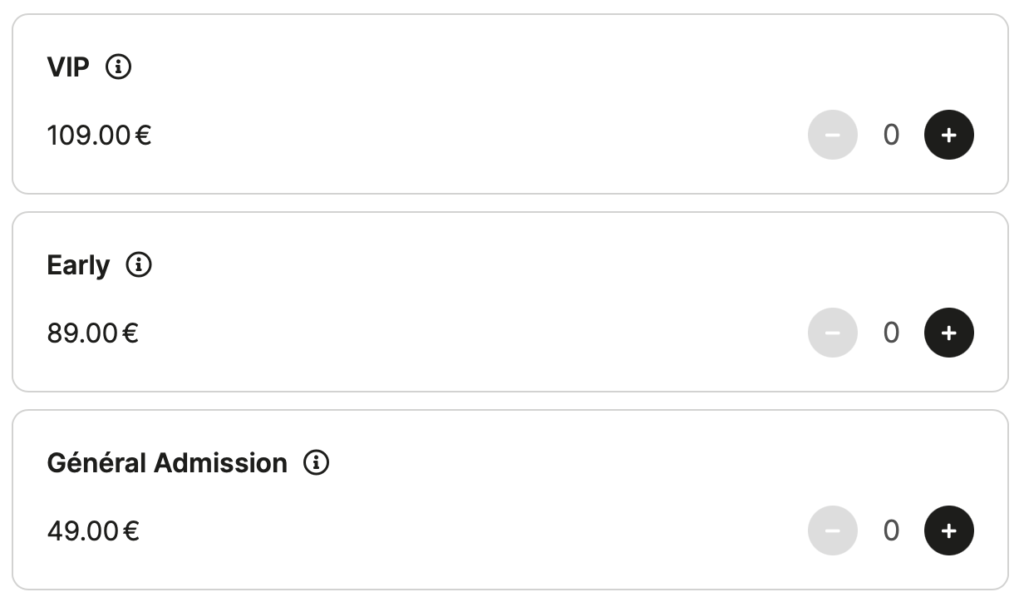This screenshot has width=1024, height=602.
Task: Click the Général Admission info icon
Action: point(316,463)
